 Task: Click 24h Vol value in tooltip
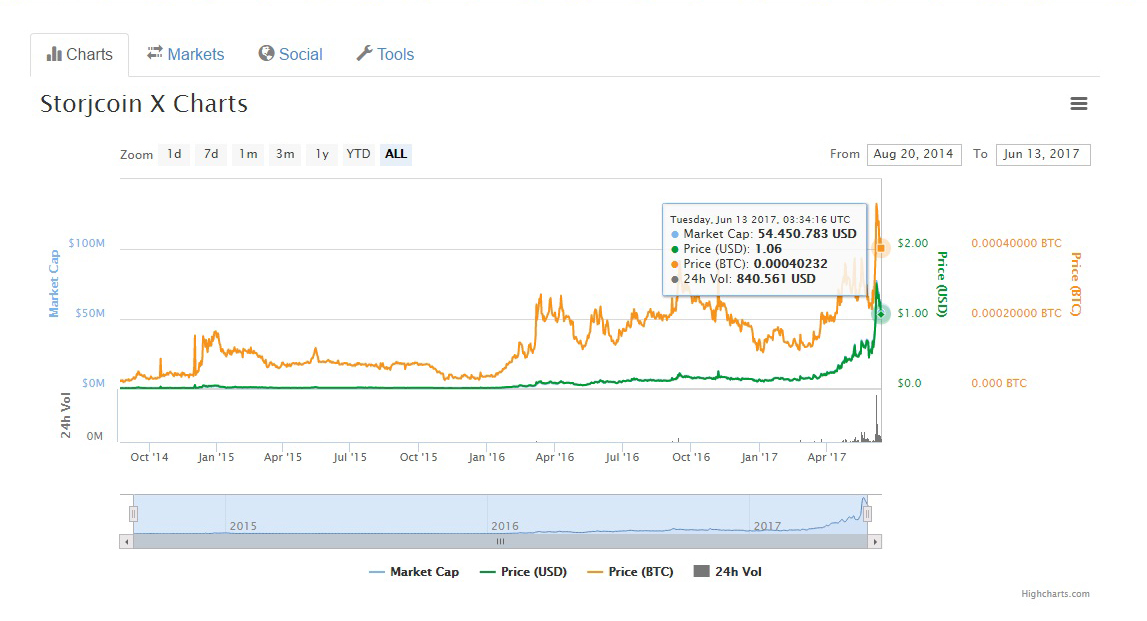775,279
